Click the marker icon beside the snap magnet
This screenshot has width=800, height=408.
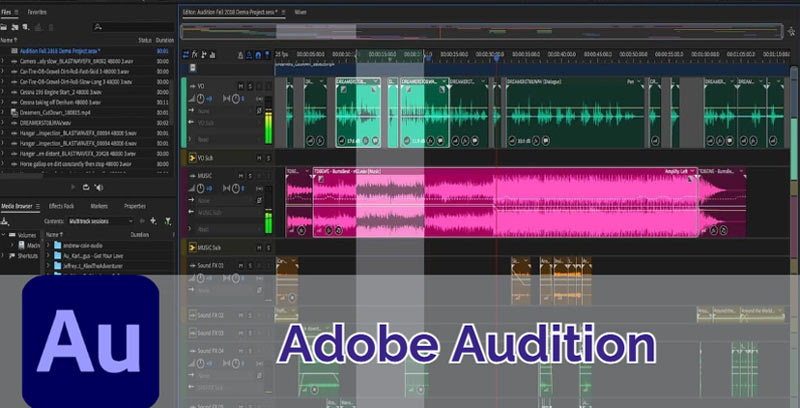coord(266,55)
